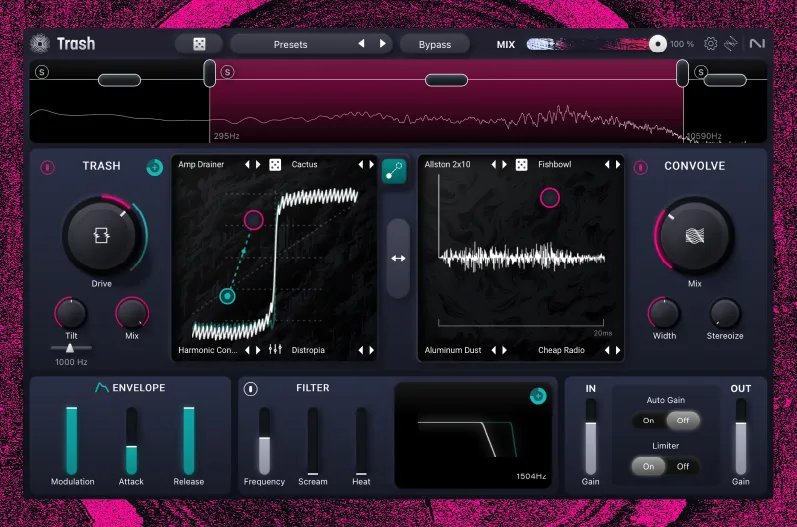Turn Limiter Off
This screenshot has height=527, width=797.
683,467
